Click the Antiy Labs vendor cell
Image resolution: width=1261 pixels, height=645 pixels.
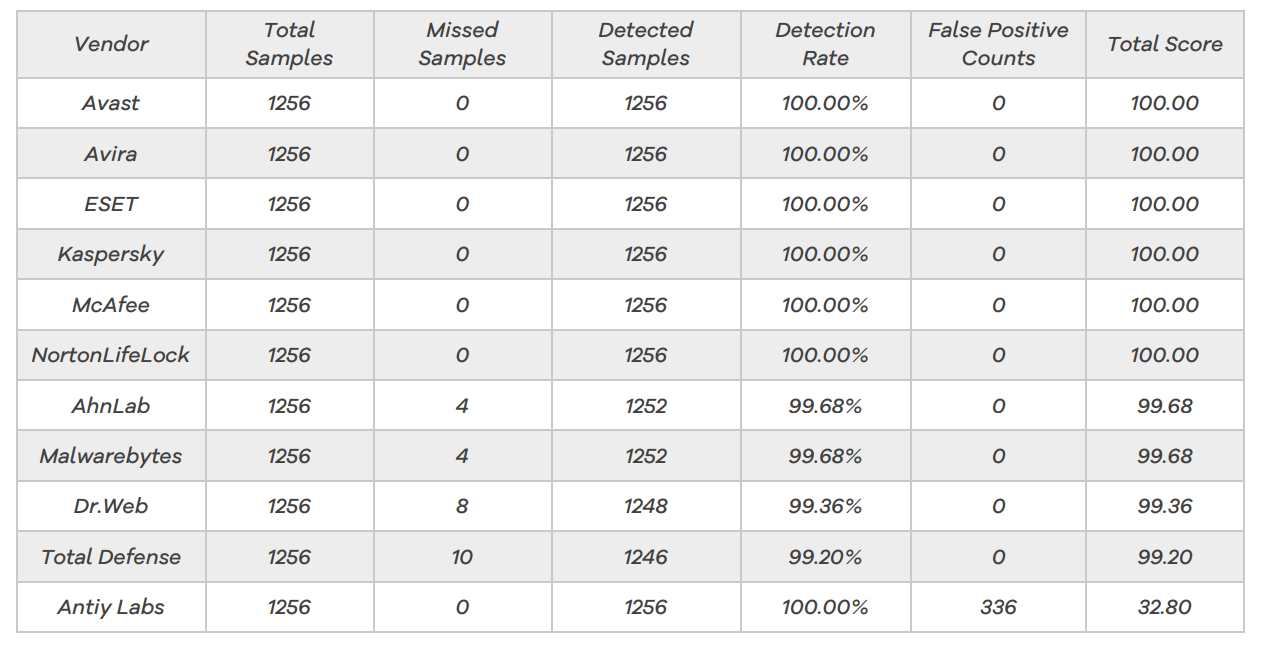click(x=111, y=607)
